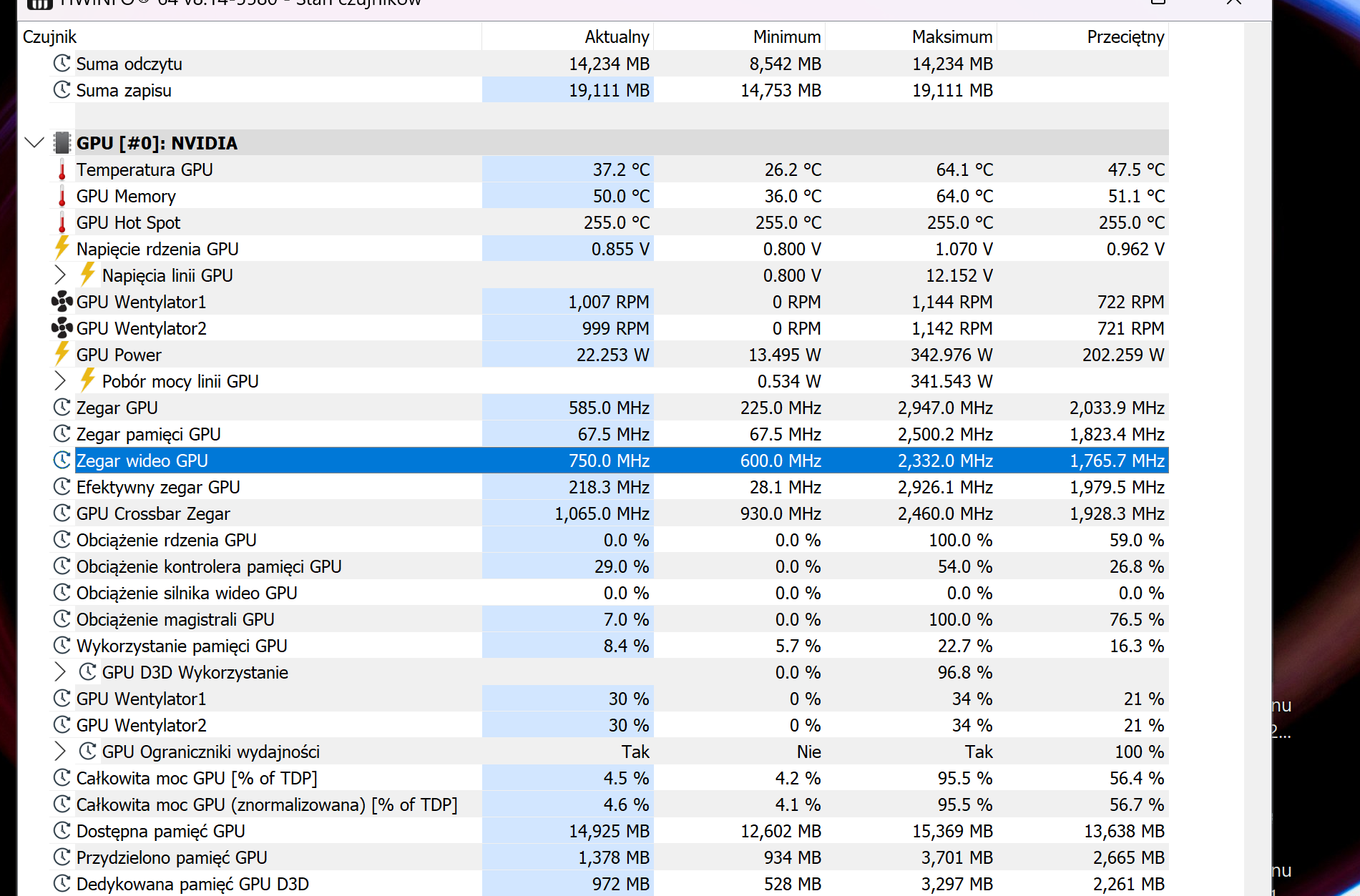Expand the Napięcia linii GPU subgroup

pyautogui.click(x=60, y=275)
